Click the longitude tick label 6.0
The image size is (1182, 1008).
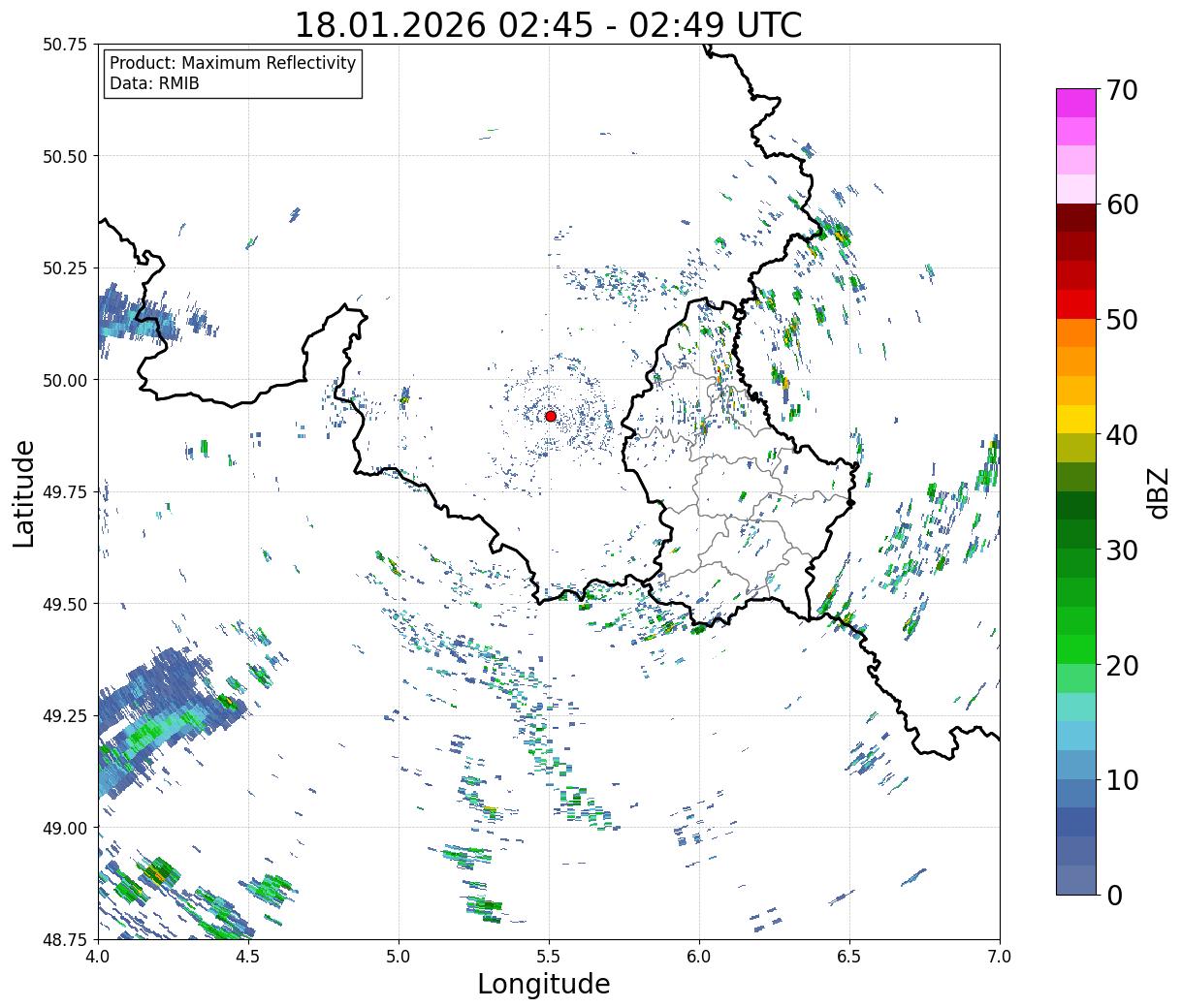[699, 957]
